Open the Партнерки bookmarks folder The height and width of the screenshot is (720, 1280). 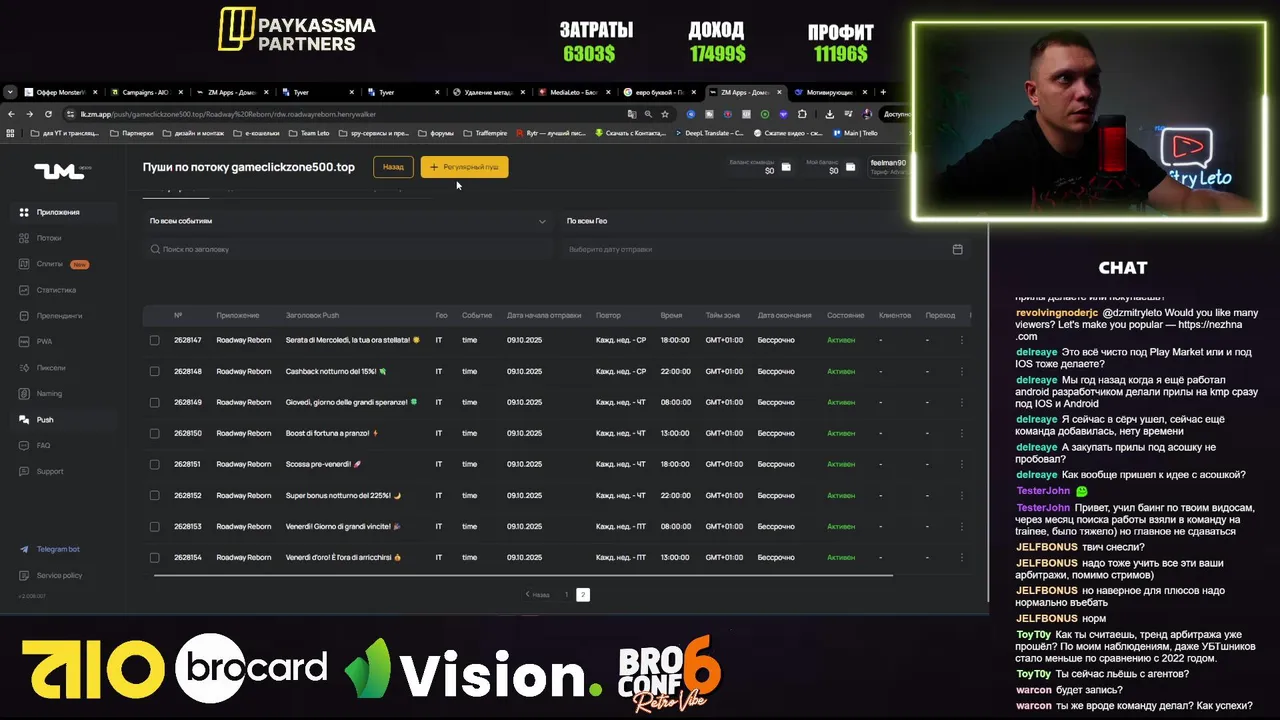point(132,133)
